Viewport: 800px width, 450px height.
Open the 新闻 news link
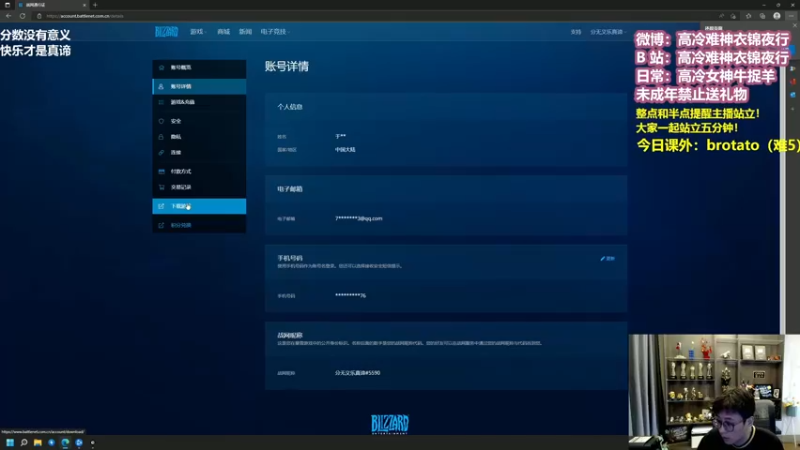(x=245, y=32)
